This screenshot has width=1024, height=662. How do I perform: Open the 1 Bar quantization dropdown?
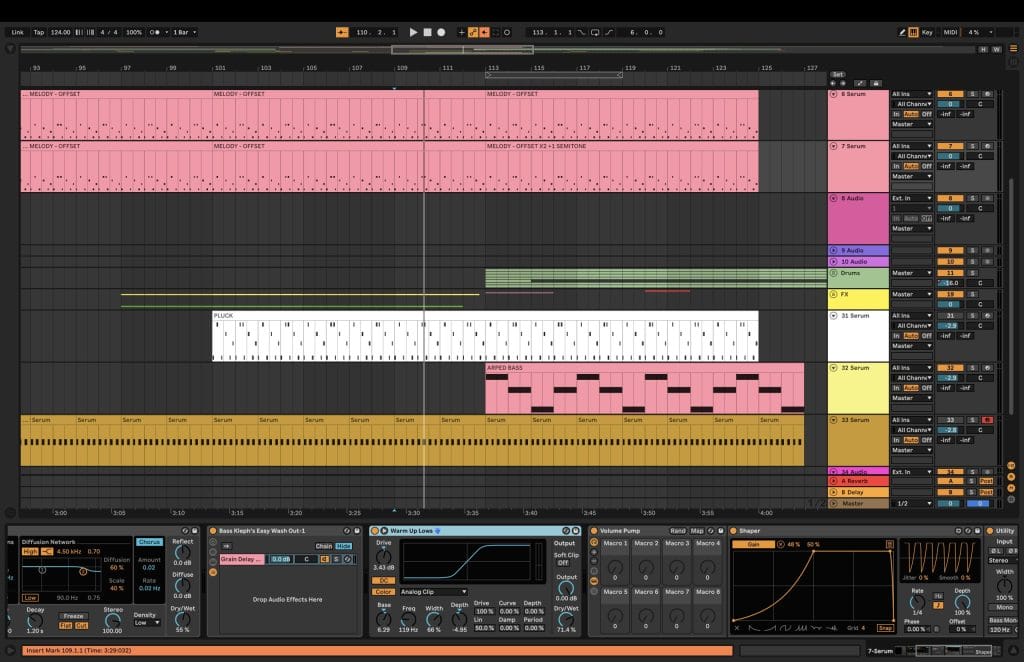185,32
